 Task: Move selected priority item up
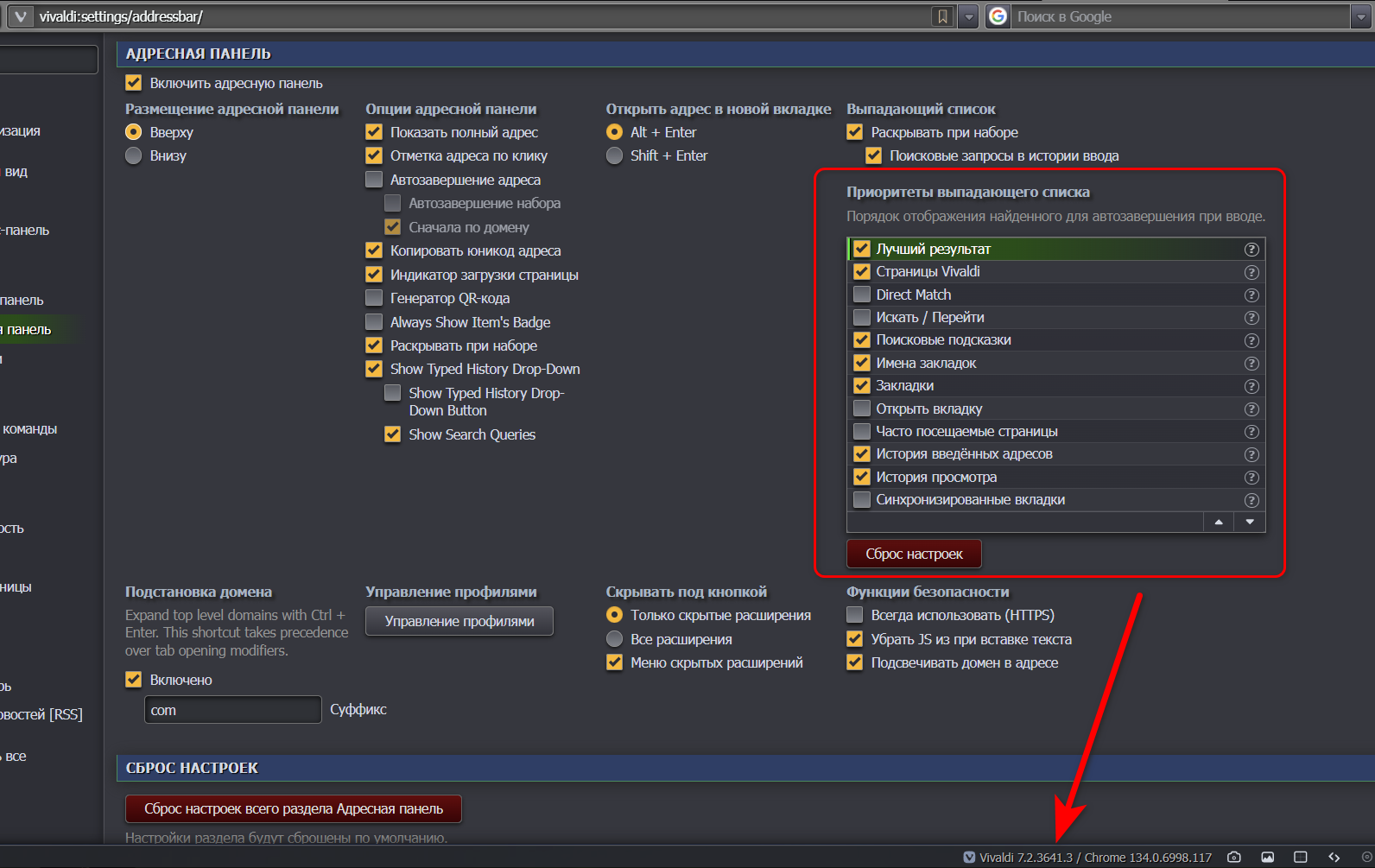click(1219, 522)
